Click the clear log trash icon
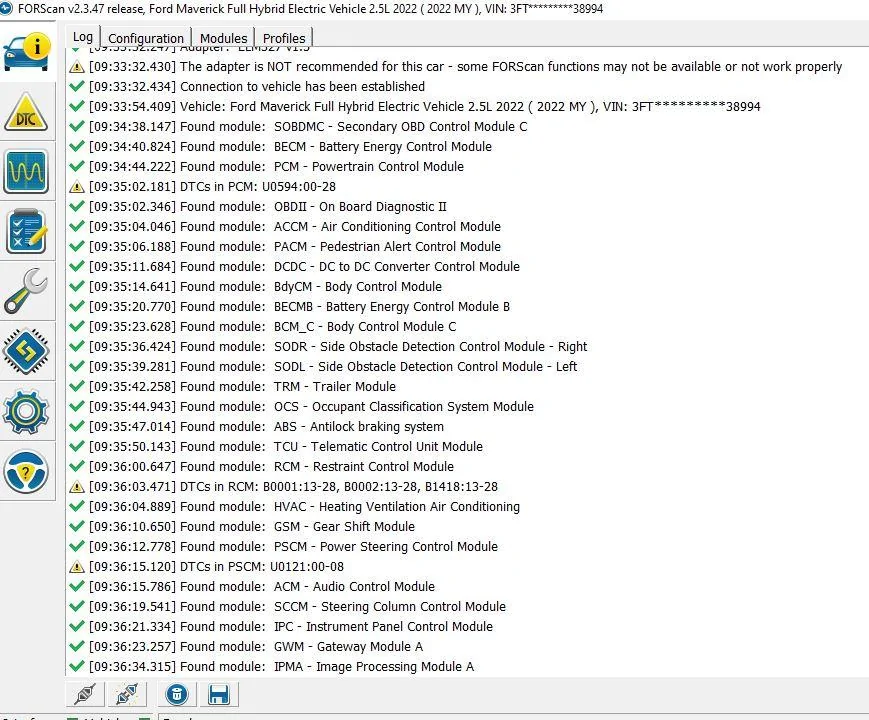 (x=177, y=694)
